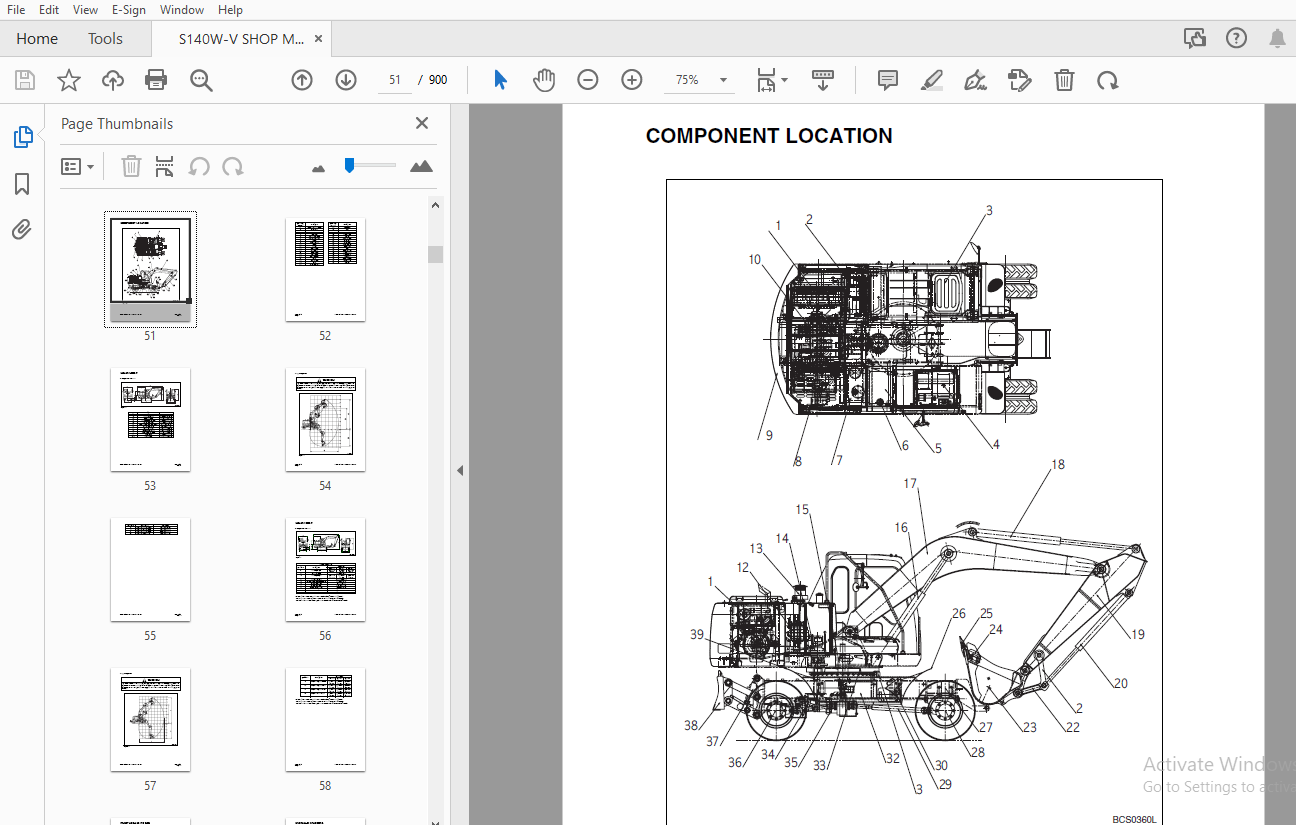Select the Hand pan tool
The width and height of the screenshot is (1296, 825).
[544, 80]
